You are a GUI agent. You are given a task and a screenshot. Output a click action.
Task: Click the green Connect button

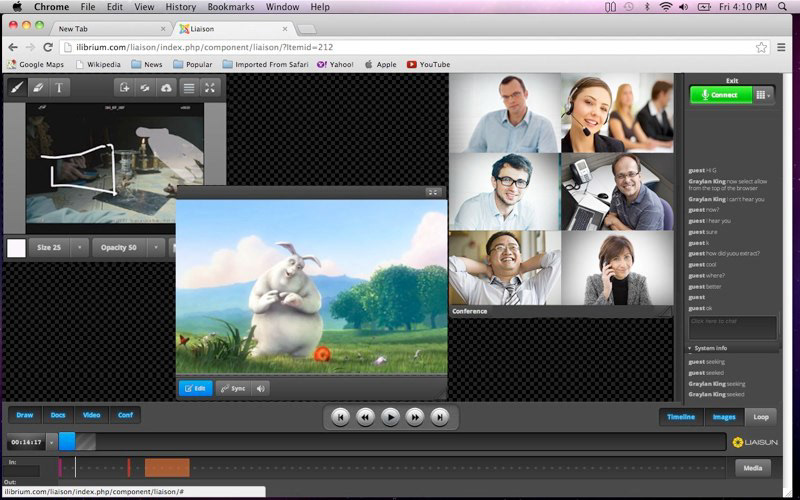coord(720,95)
